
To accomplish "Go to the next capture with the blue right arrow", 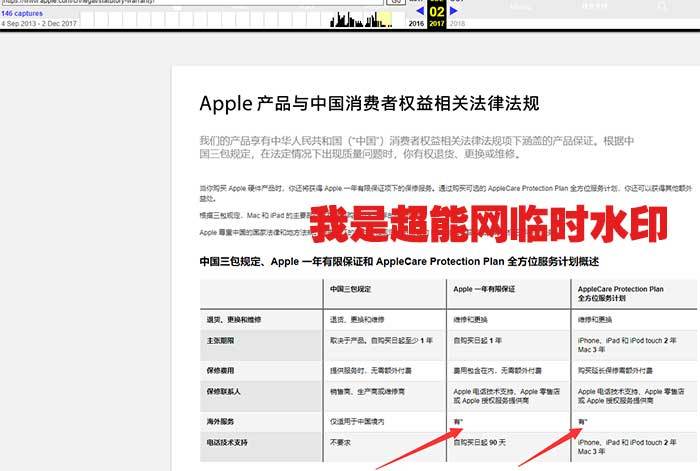I will (x=454, y=11).
